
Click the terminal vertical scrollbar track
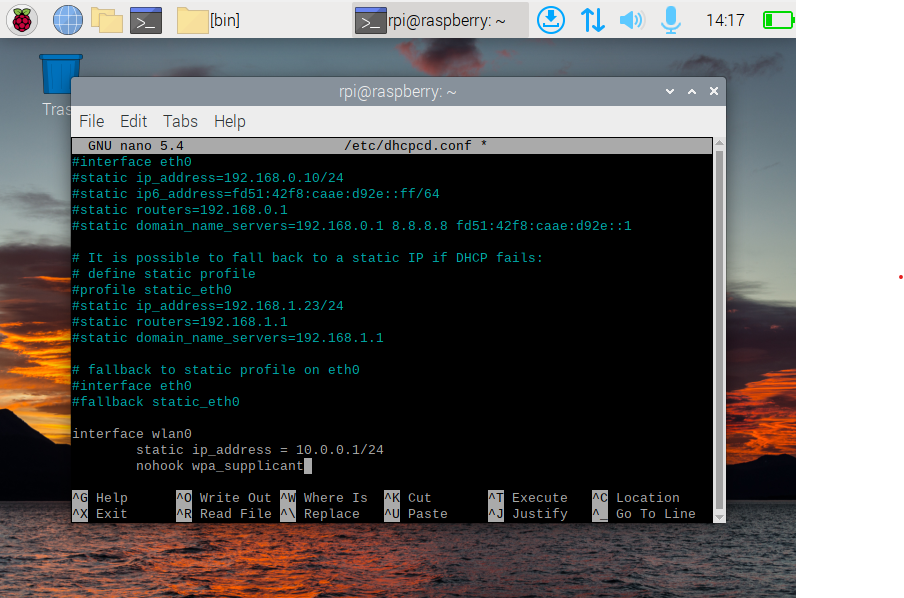pos(719,330)
